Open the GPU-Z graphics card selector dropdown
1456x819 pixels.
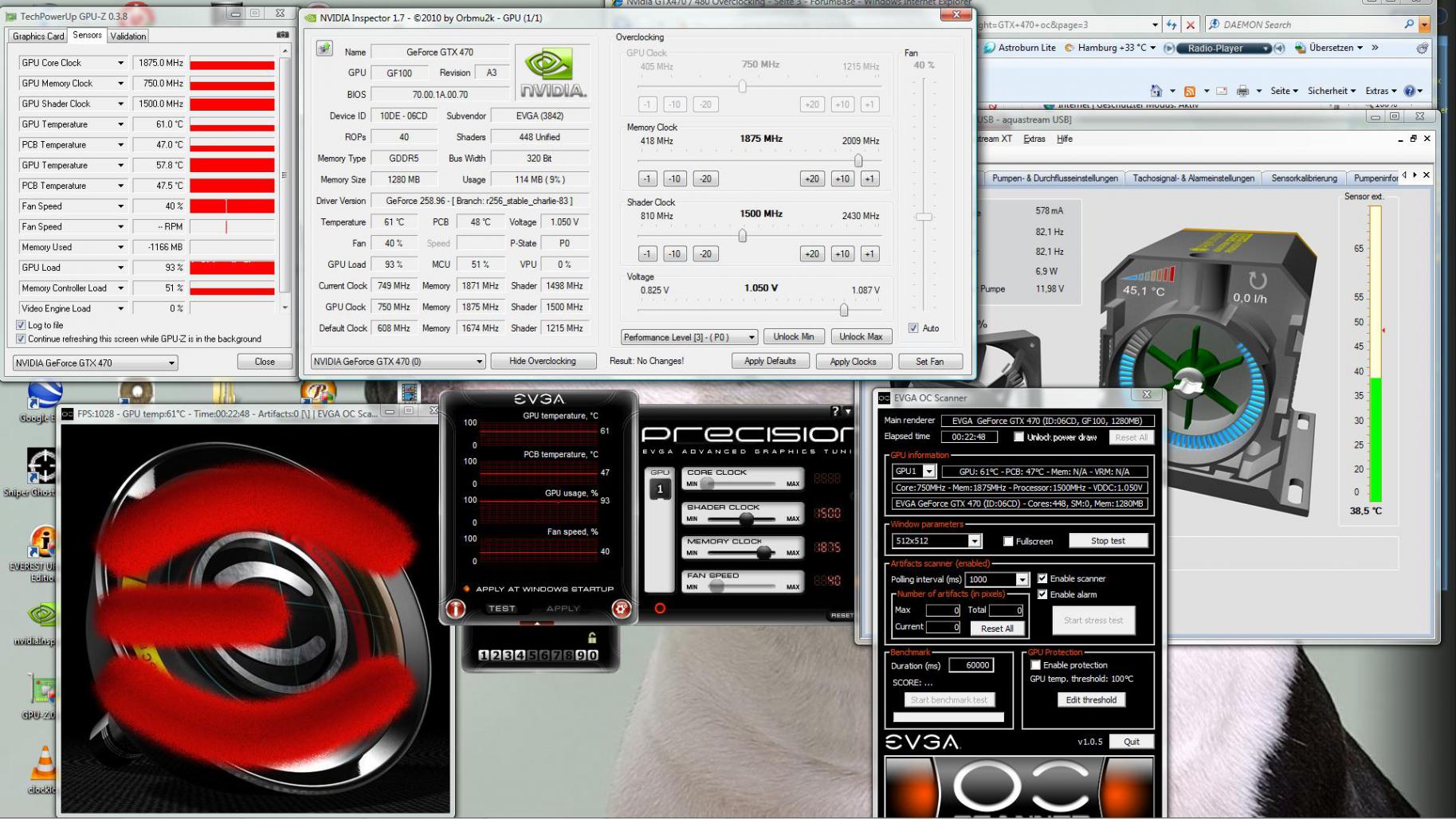pyautogui.click(x=95, y=362)
